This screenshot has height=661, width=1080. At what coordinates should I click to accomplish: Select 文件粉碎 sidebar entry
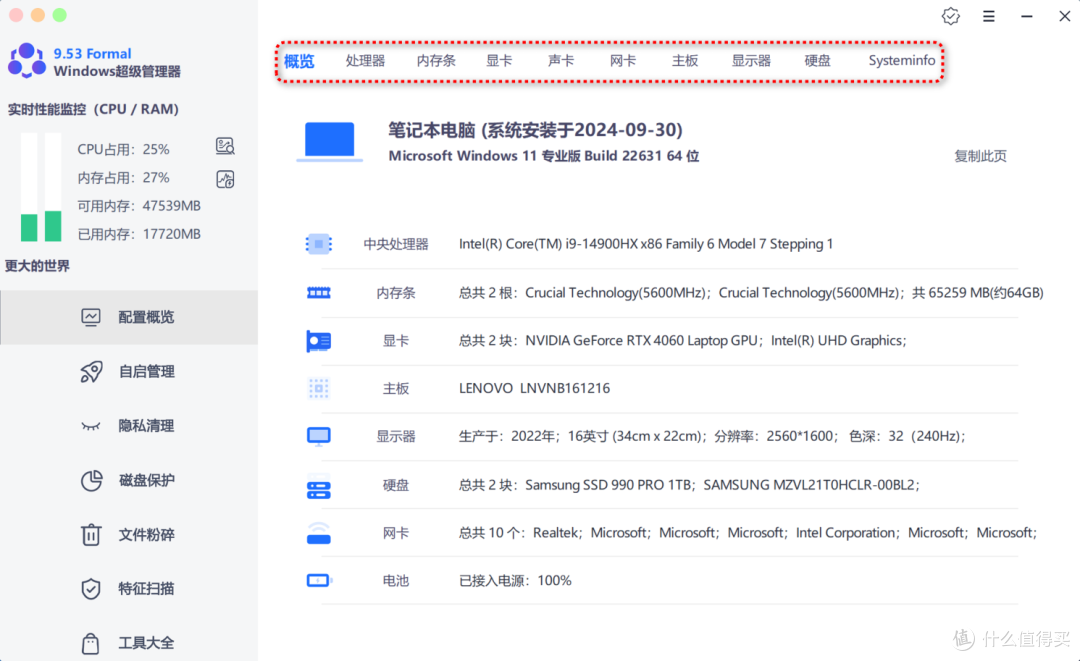point(129,535)
